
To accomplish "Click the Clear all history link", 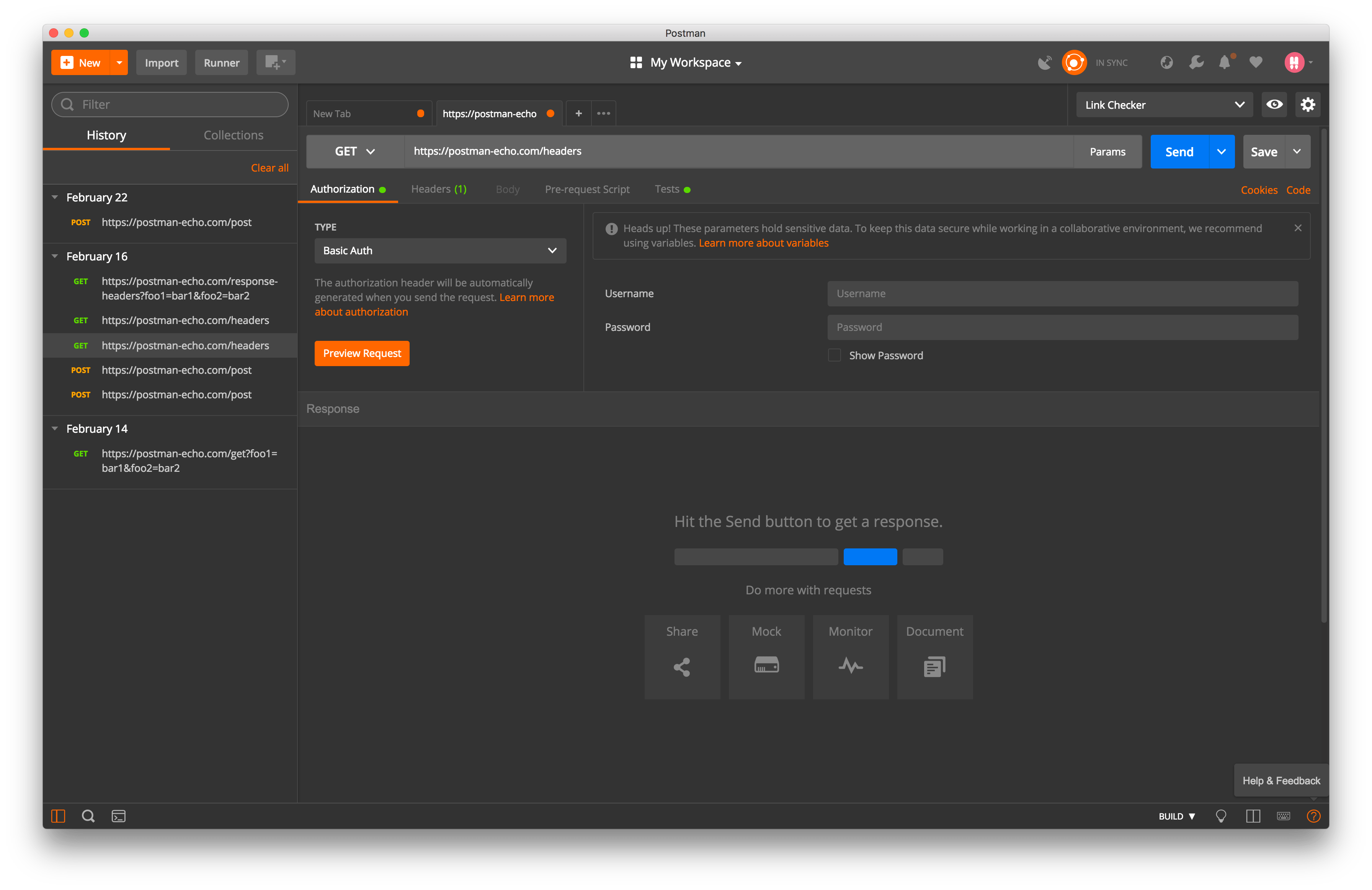I will point(269,168).
